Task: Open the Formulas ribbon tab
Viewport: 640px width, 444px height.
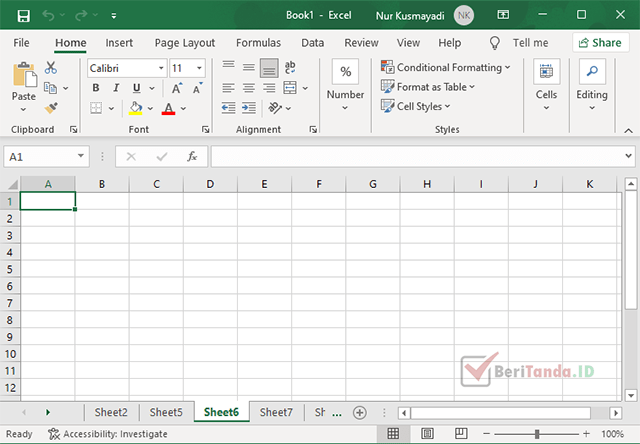Action: pyautogui.click(x=258, y=43)
